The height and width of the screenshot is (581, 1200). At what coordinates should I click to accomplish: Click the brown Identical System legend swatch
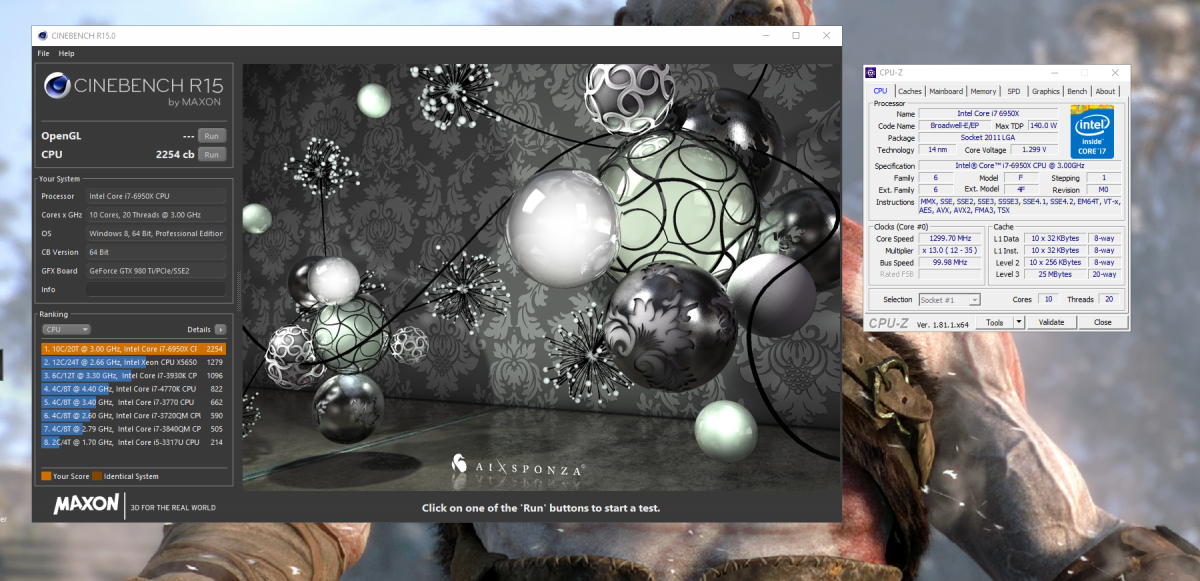tap(97, 476)
